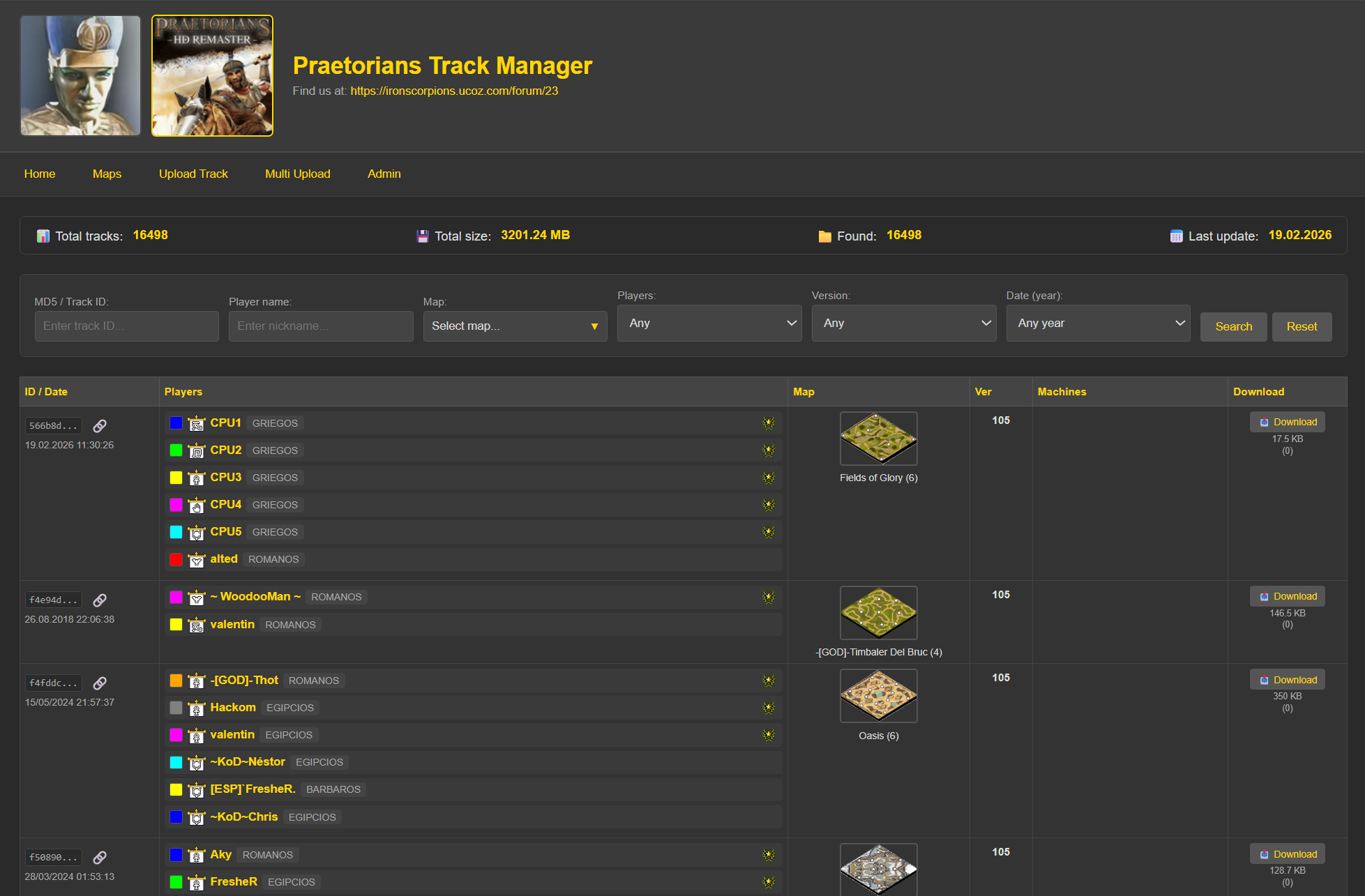The width and height of the screenshot is (1365, 896).
Task: Click the star emblem icon on CPU1 row
Action: (769, 423)
